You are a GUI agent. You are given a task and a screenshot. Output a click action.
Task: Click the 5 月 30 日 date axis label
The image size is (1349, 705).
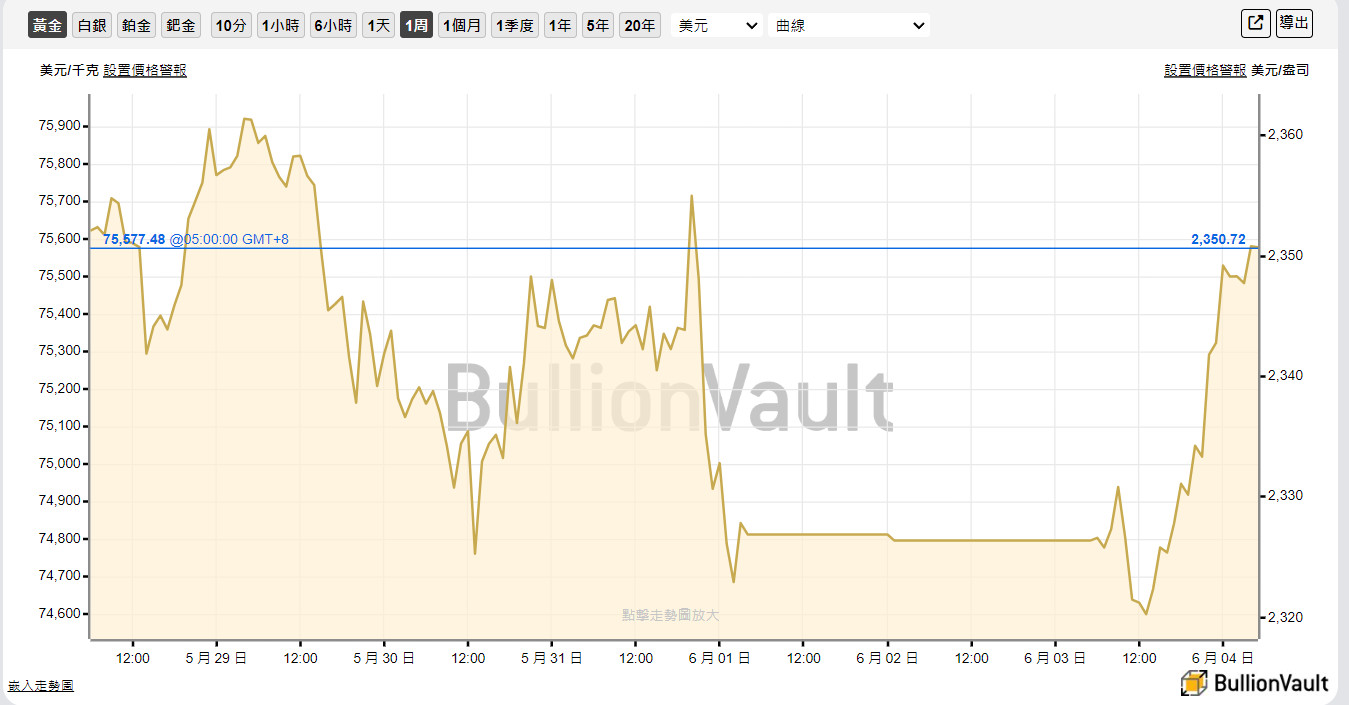tap(384, 658)
